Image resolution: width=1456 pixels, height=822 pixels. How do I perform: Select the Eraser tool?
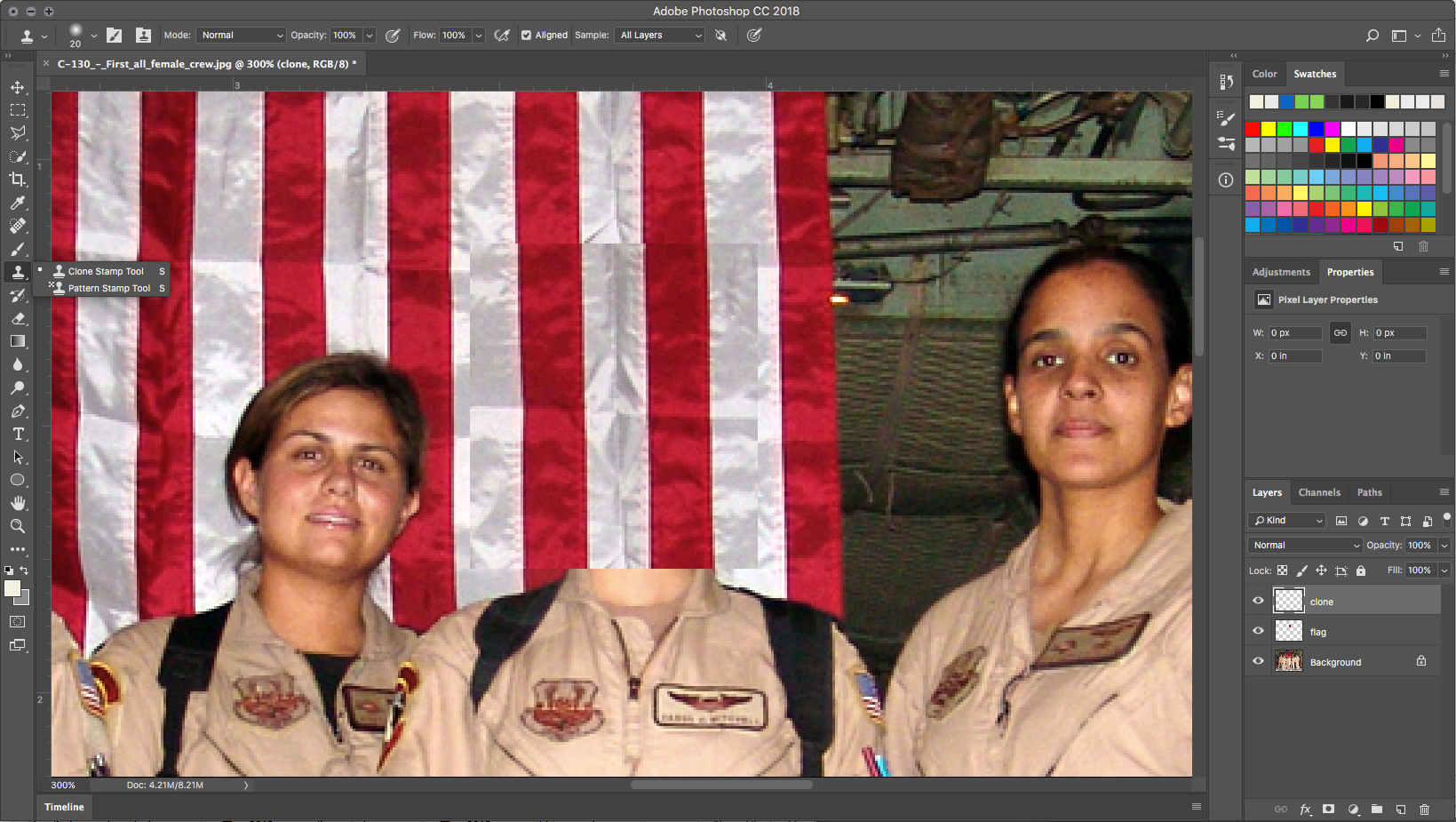[18, 318]
